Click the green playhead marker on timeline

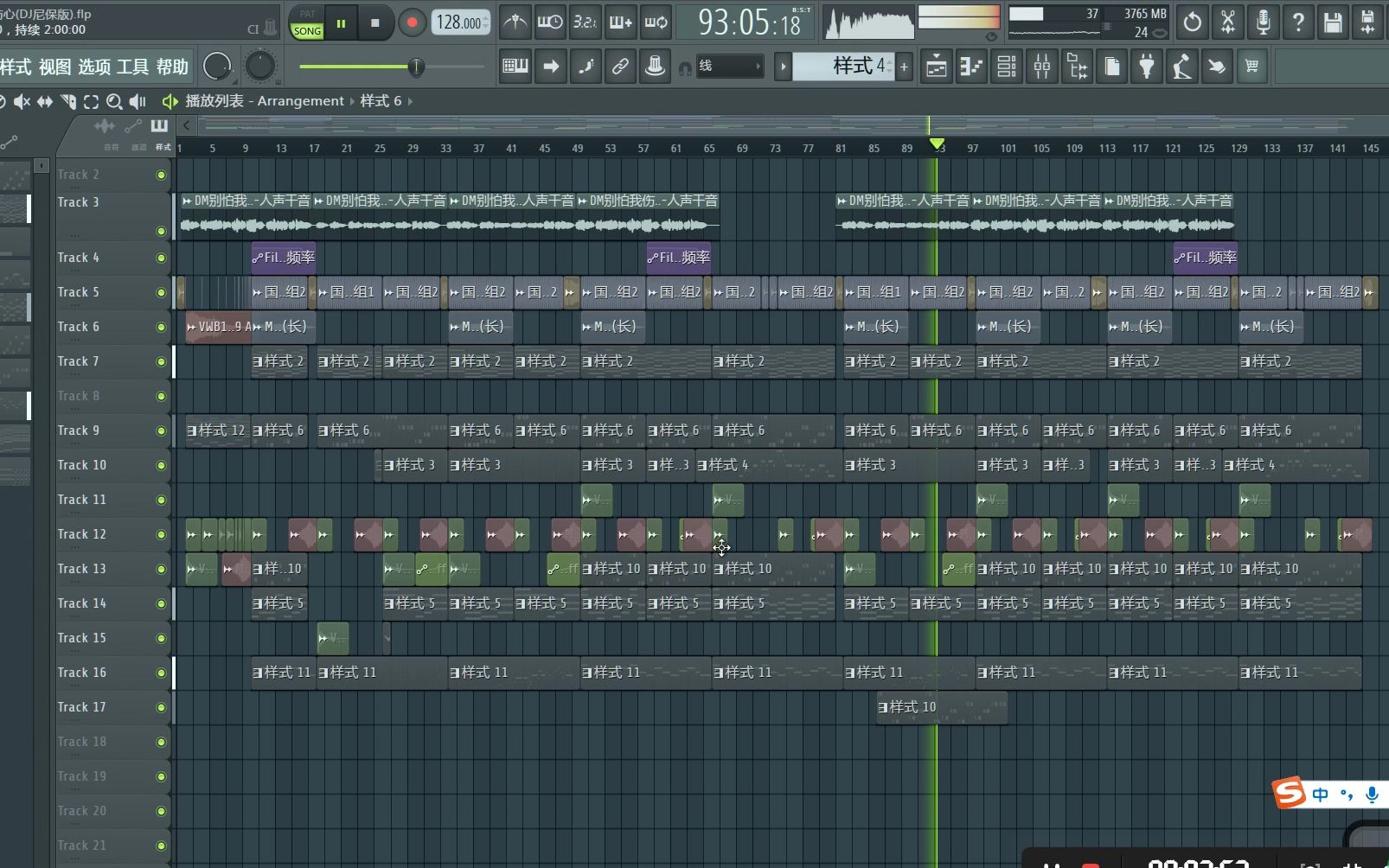[937, 144]
